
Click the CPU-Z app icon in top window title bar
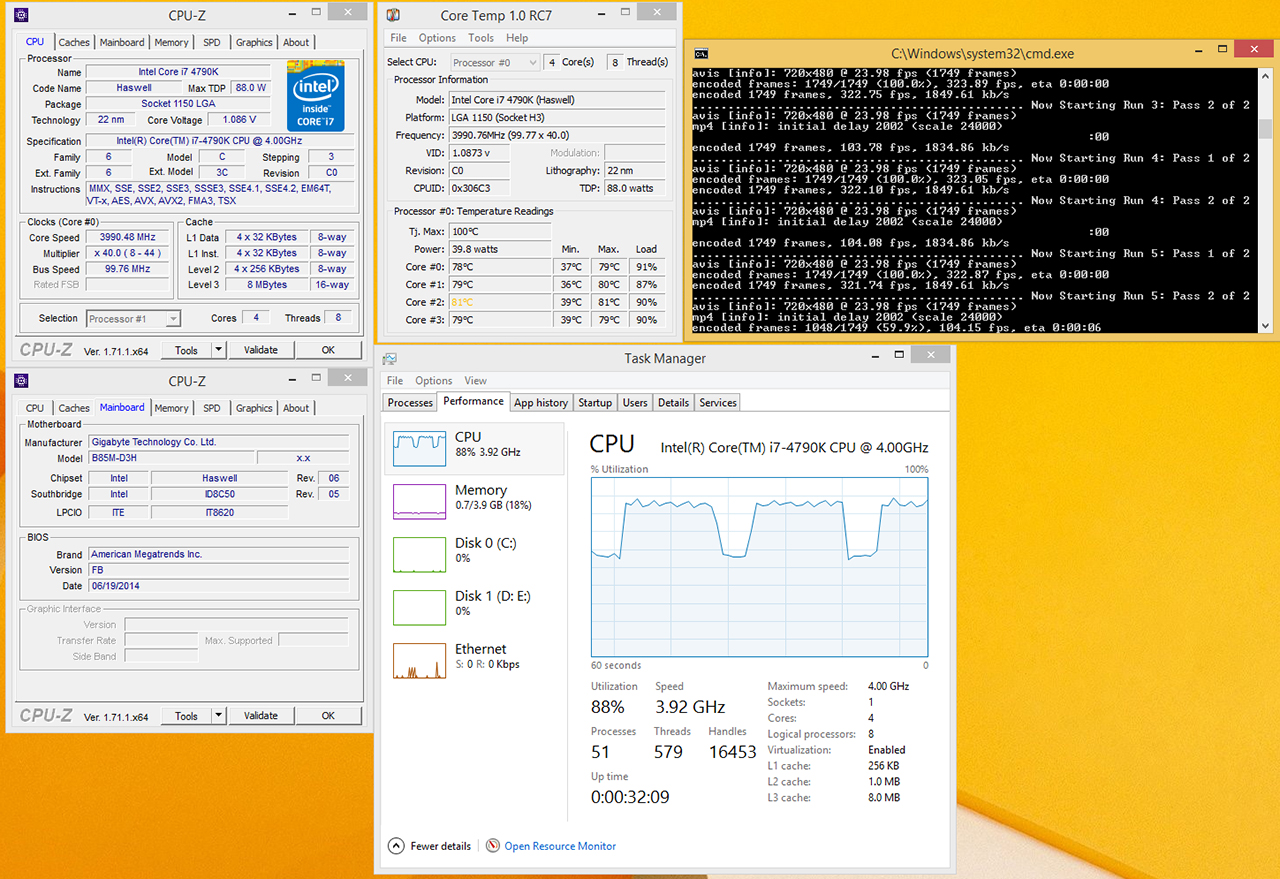click(22, 15)
